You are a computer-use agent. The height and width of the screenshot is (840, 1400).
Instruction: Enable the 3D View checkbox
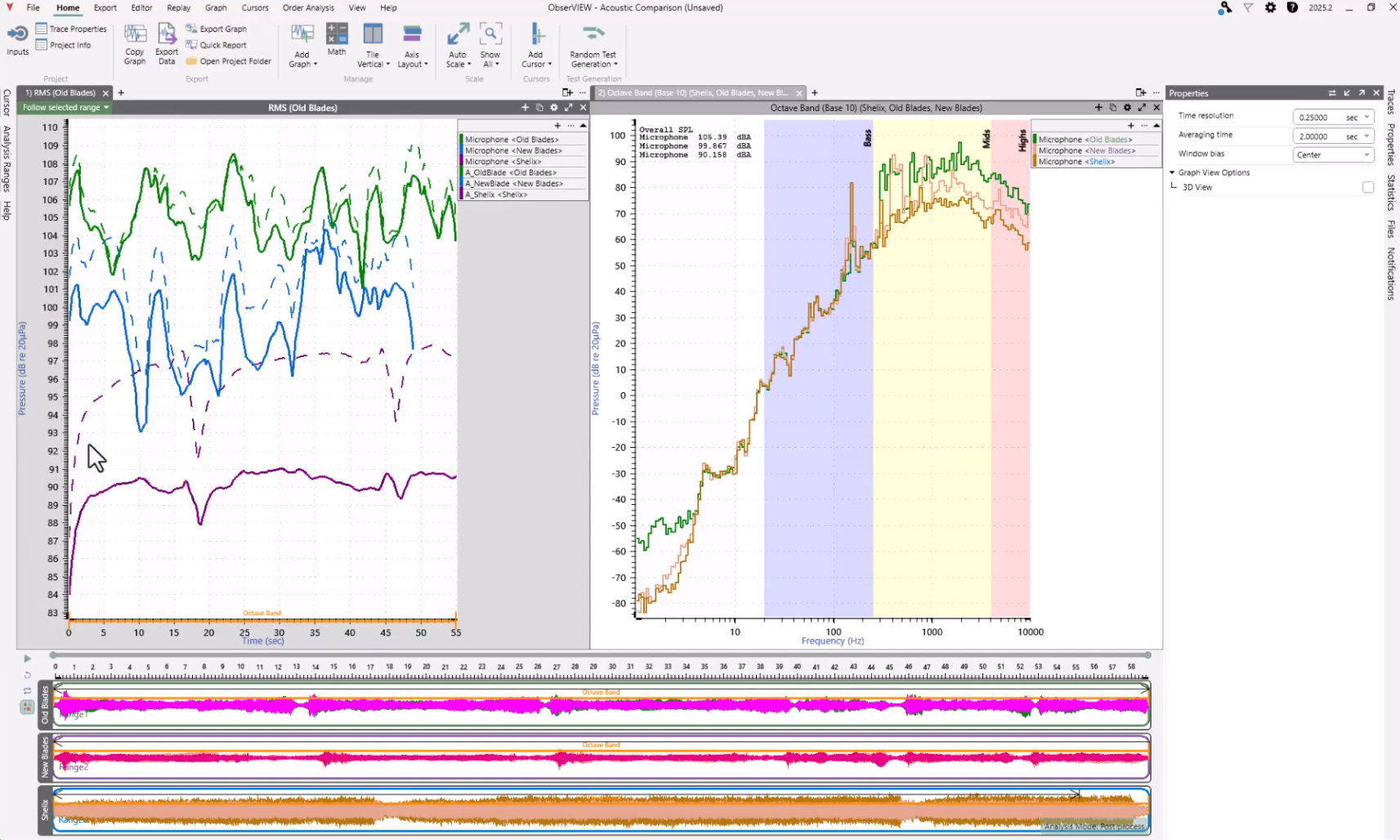coord(1367,187)
